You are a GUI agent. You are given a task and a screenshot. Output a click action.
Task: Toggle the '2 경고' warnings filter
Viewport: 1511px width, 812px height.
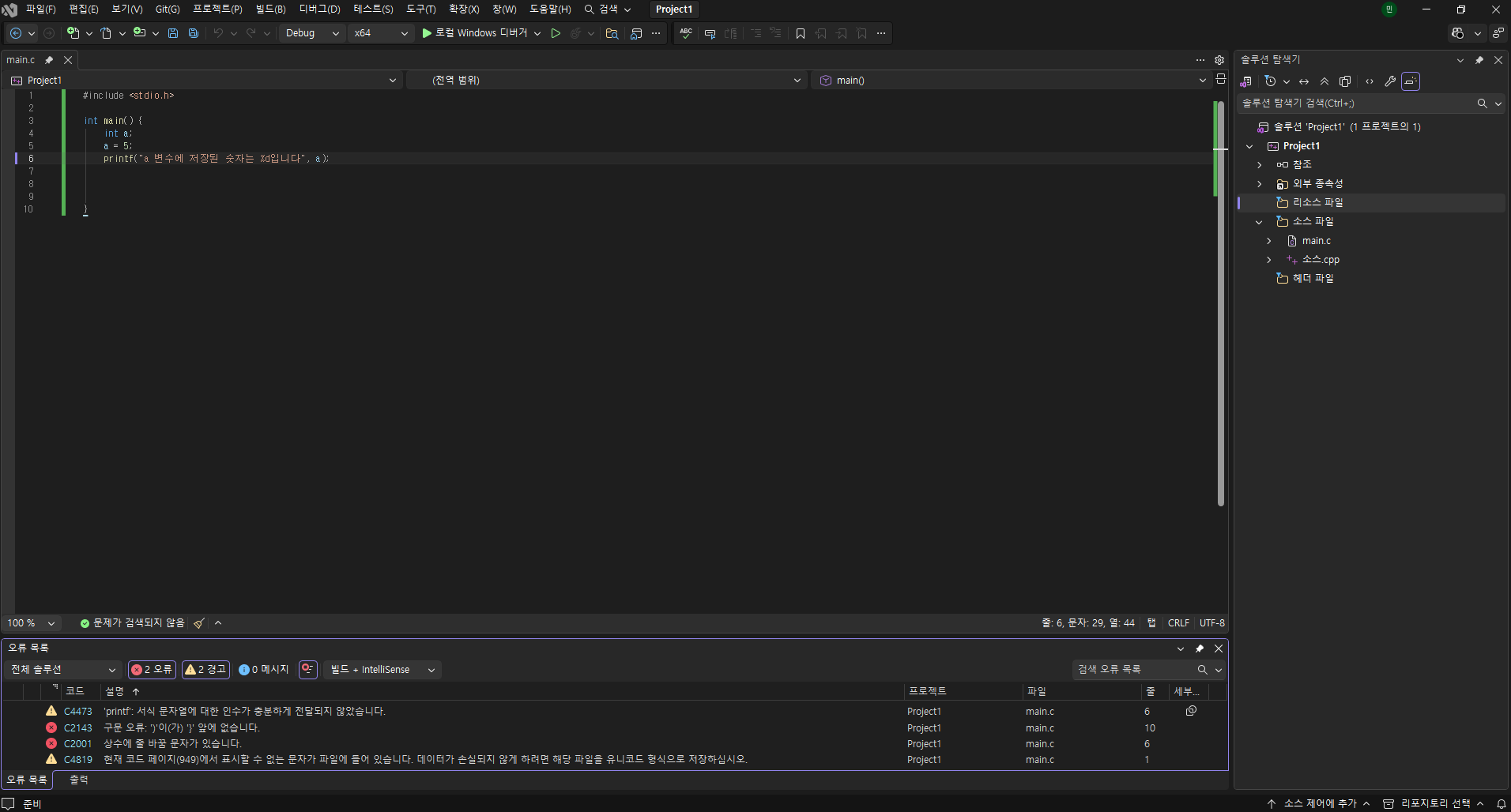coord(205,670)
